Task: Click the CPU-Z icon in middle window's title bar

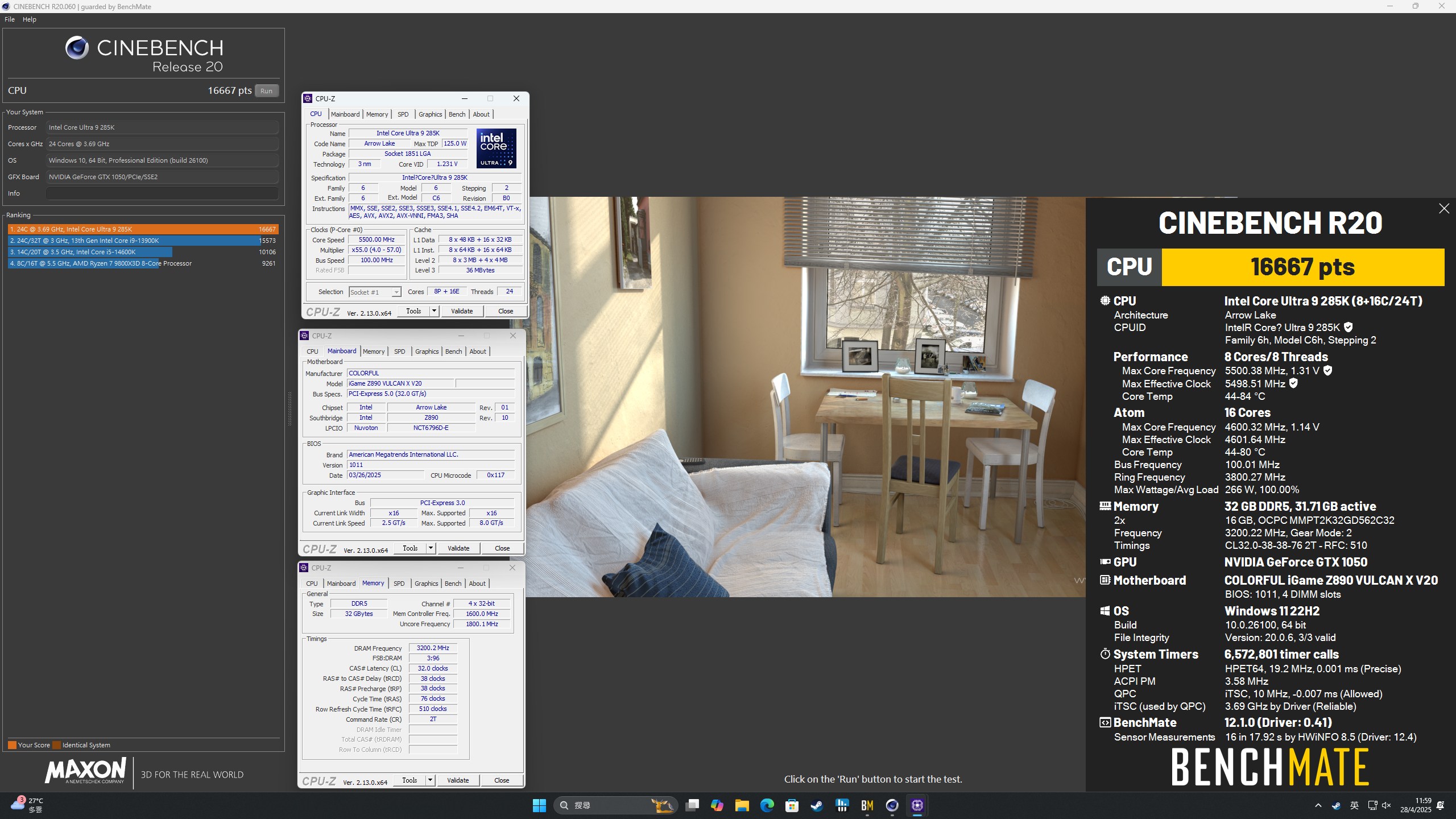Action: tap(304, 336)
